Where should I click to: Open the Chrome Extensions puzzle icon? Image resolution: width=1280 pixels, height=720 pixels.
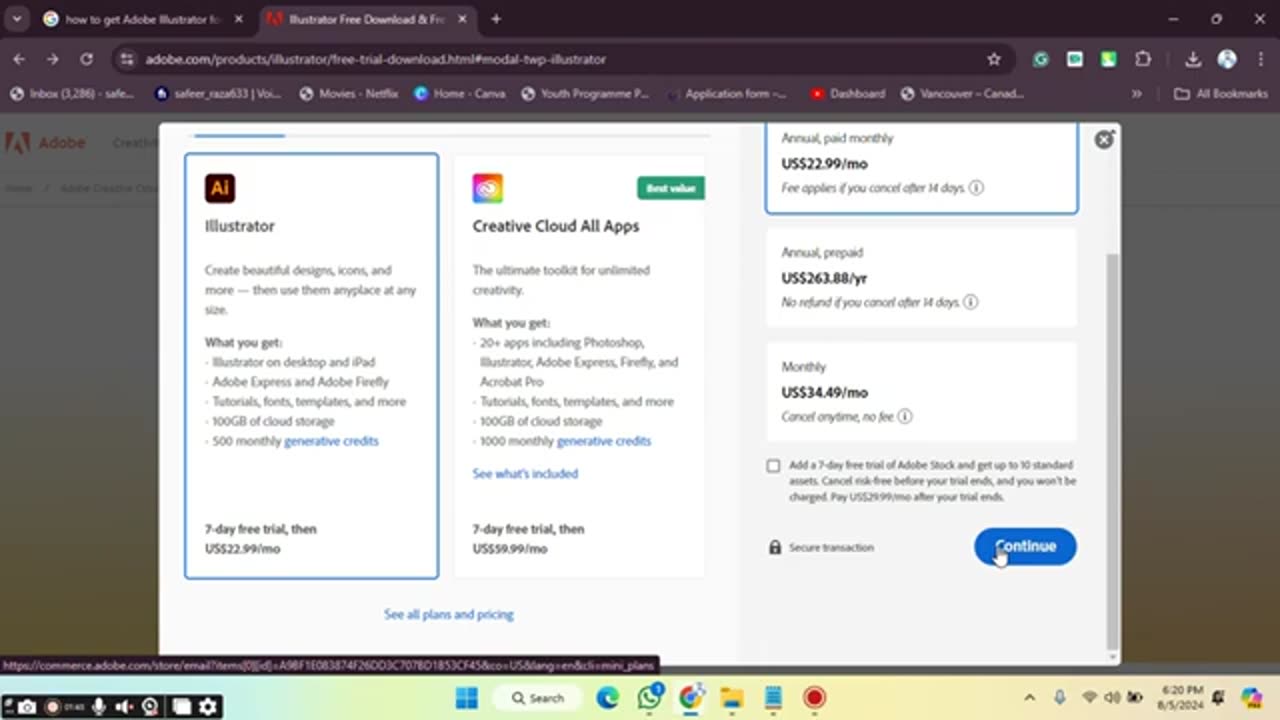pos(1143,59)
